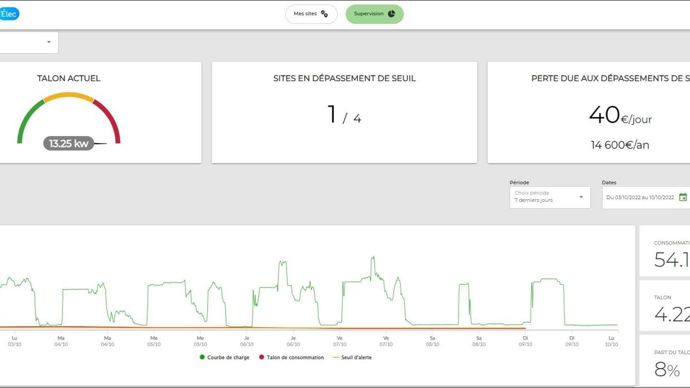Click the location pins icon in Mes sites
The height and width of the screenshot is (388, 690).
coord(324,14)
